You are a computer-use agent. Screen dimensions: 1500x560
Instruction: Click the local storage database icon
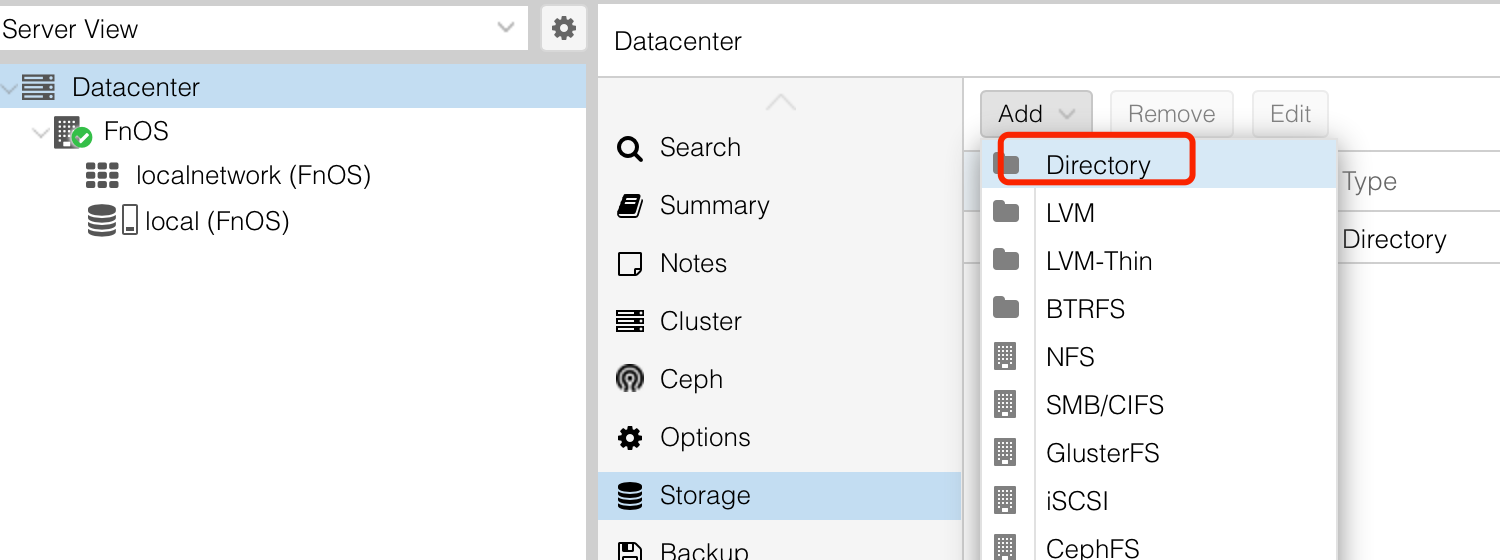pyautogui.click(x=102, y=220)
